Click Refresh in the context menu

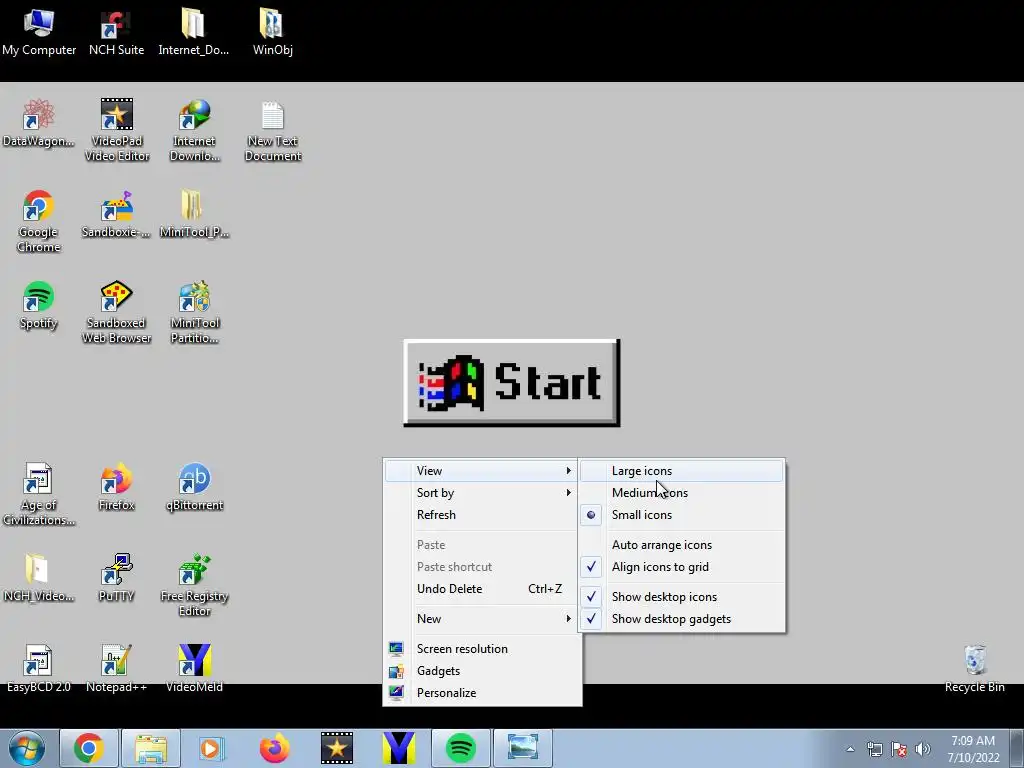pyautogui.click(x=482, y=515)
